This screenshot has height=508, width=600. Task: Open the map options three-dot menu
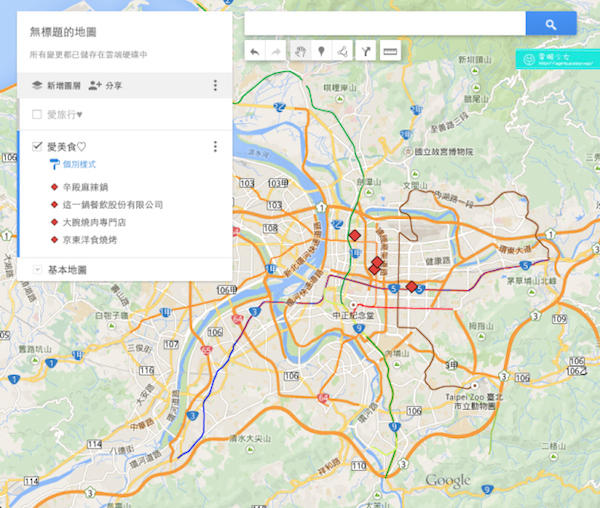215,86
